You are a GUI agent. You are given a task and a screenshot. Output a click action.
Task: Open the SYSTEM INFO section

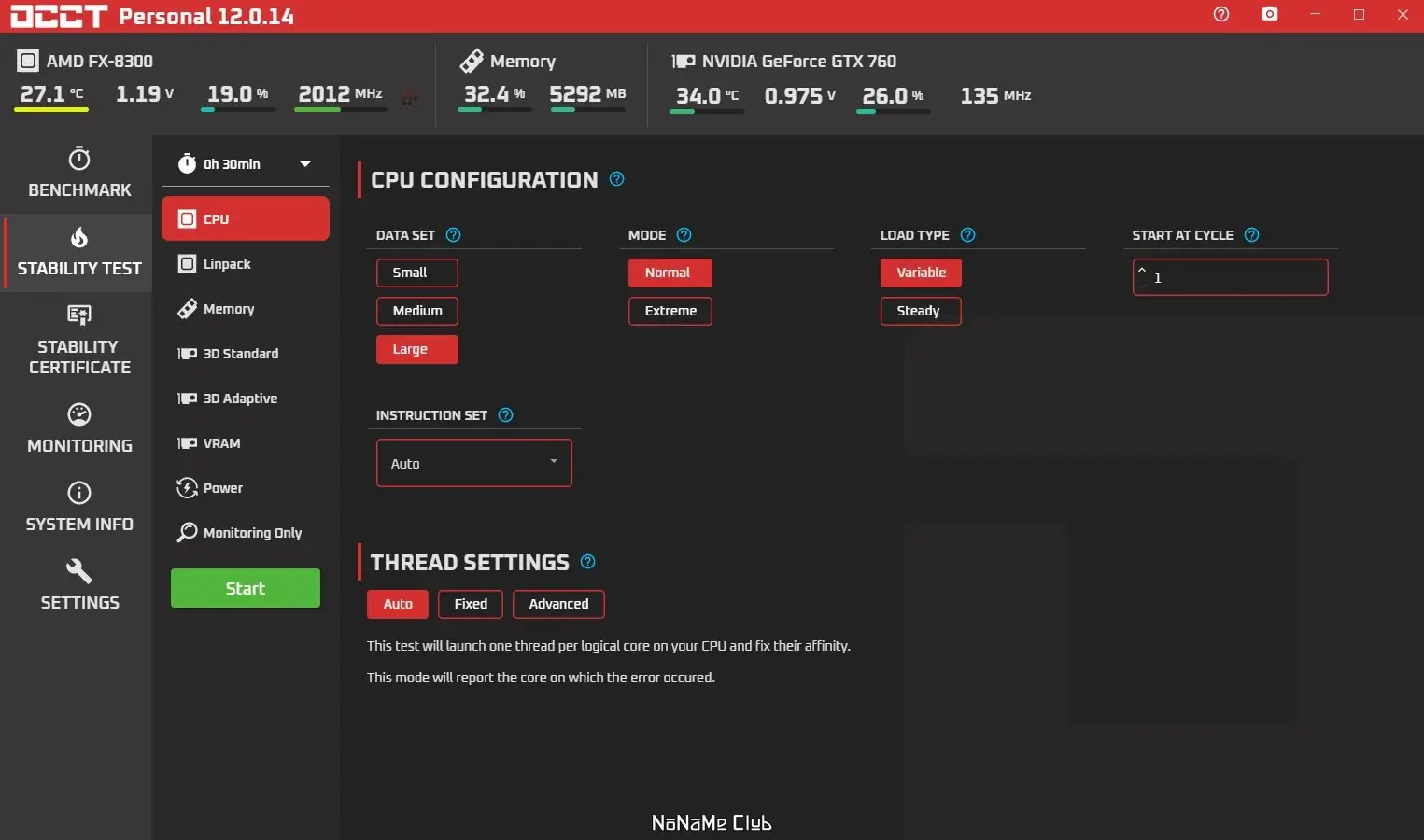tap(79, 508)
